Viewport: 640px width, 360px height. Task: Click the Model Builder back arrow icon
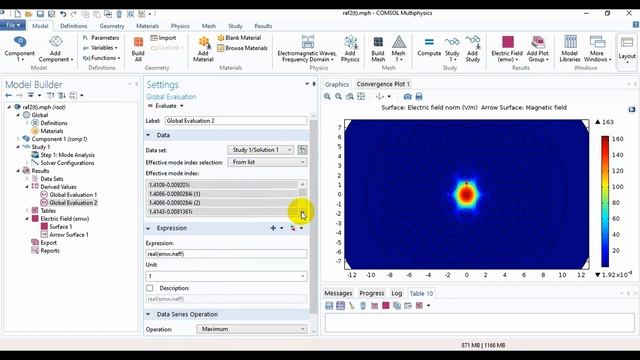(9, 95)
